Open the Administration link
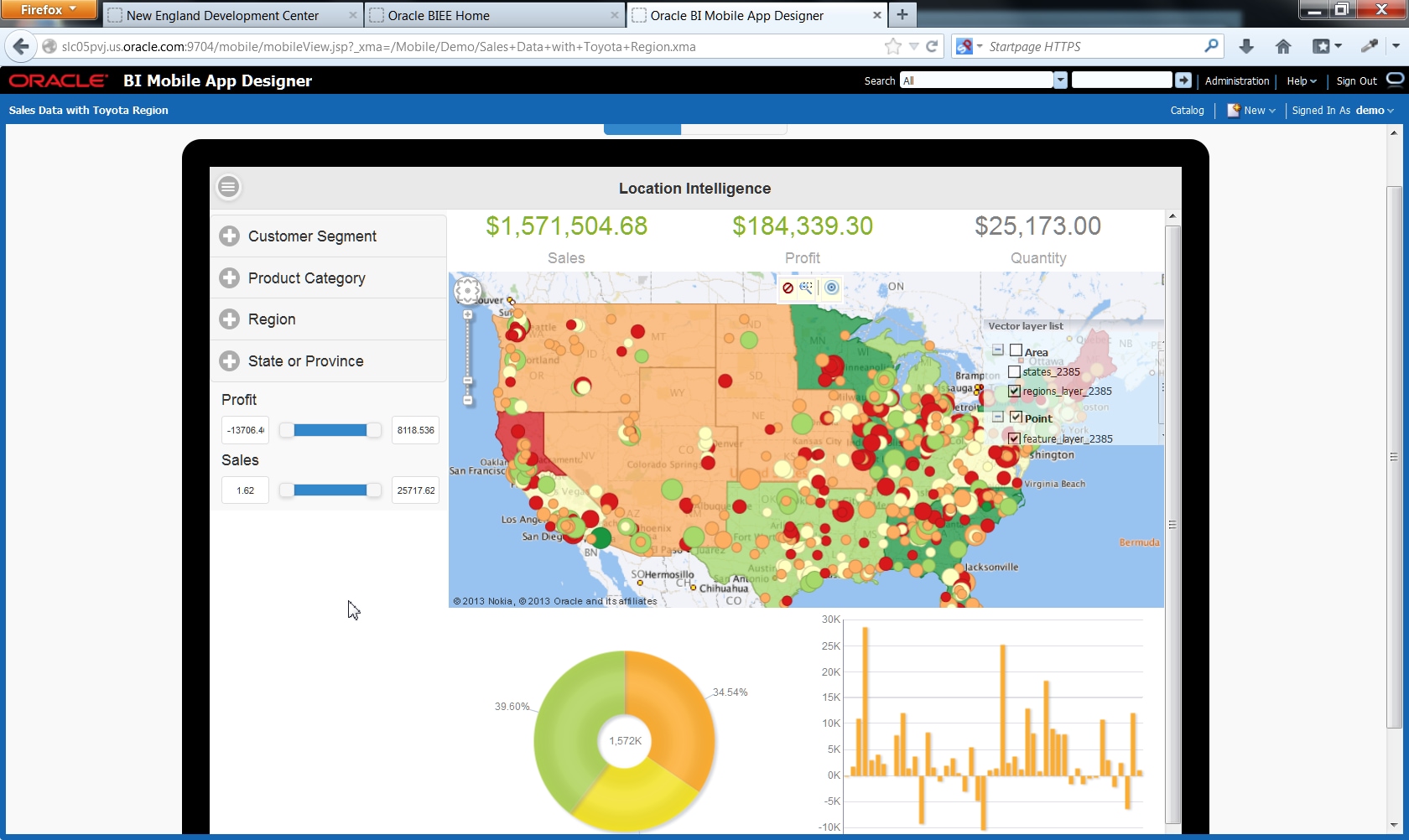The height and width of the screenshot is (840, 1409). click(1237, 81)
